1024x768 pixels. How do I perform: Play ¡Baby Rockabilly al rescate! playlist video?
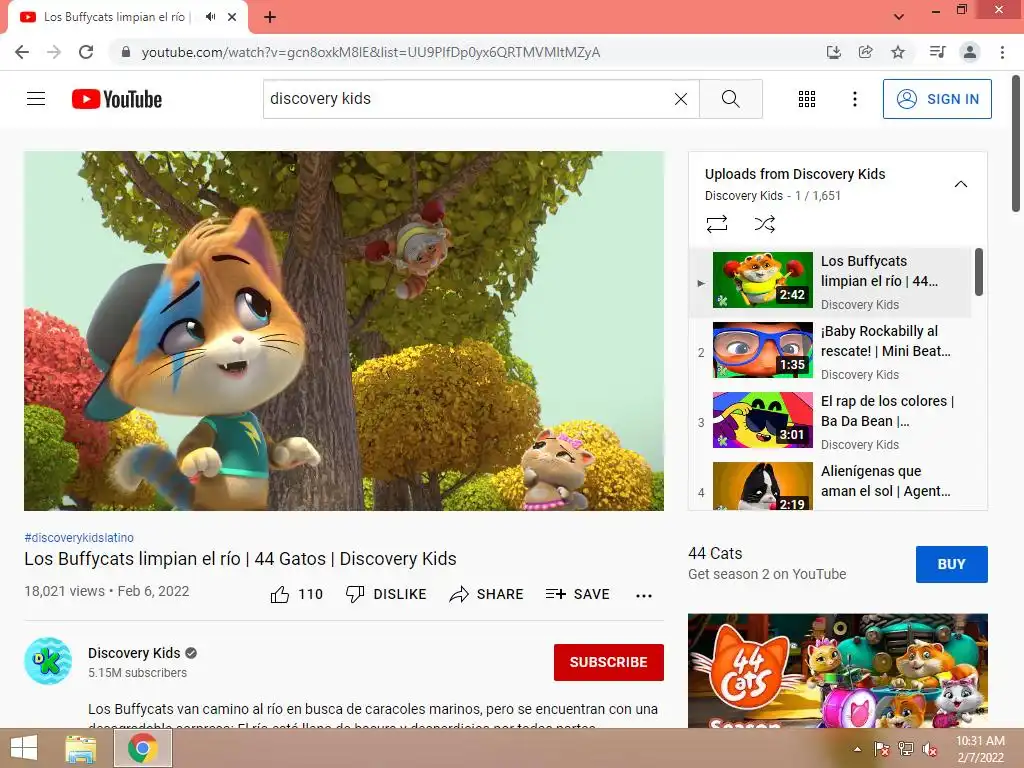831,351
